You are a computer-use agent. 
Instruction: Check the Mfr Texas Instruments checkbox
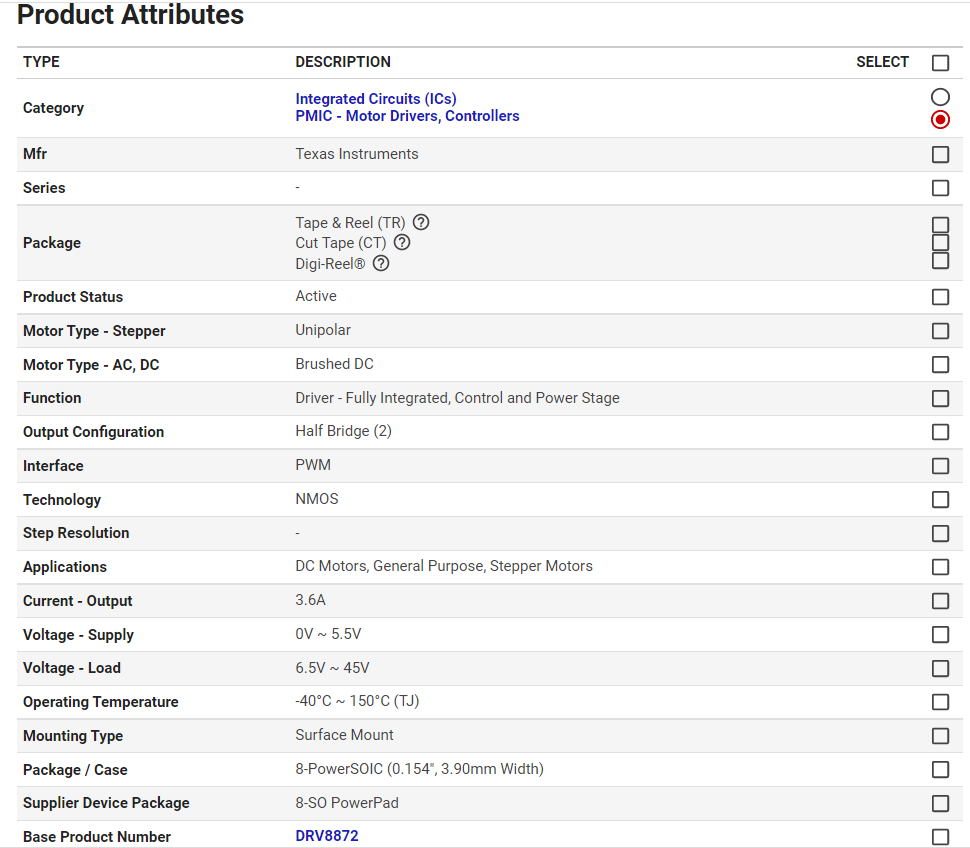(940, 155)
